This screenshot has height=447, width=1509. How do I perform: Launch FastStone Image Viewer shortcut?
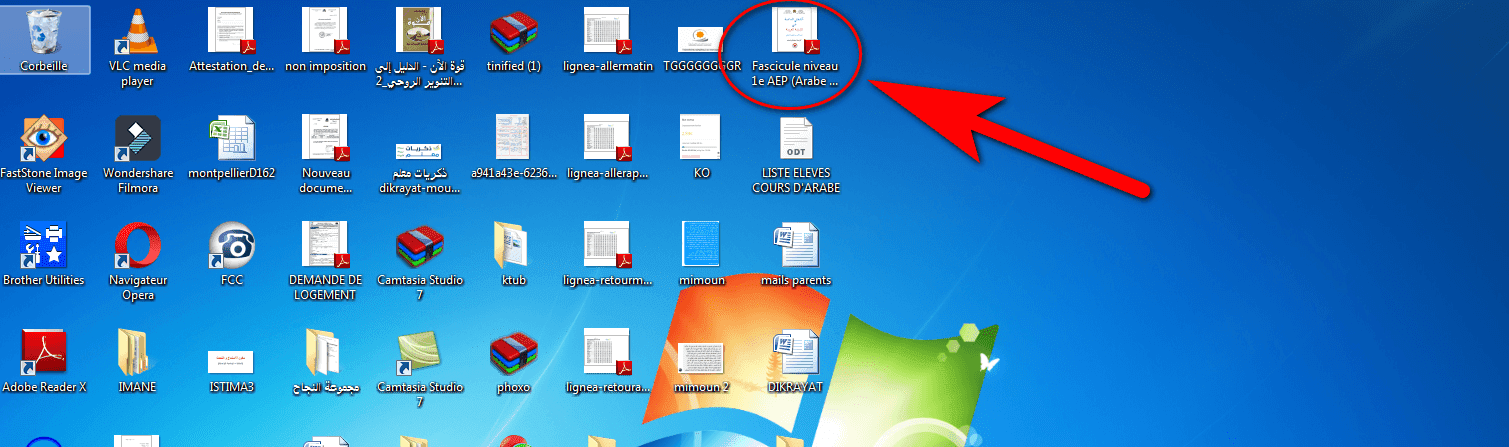(43, 155)
